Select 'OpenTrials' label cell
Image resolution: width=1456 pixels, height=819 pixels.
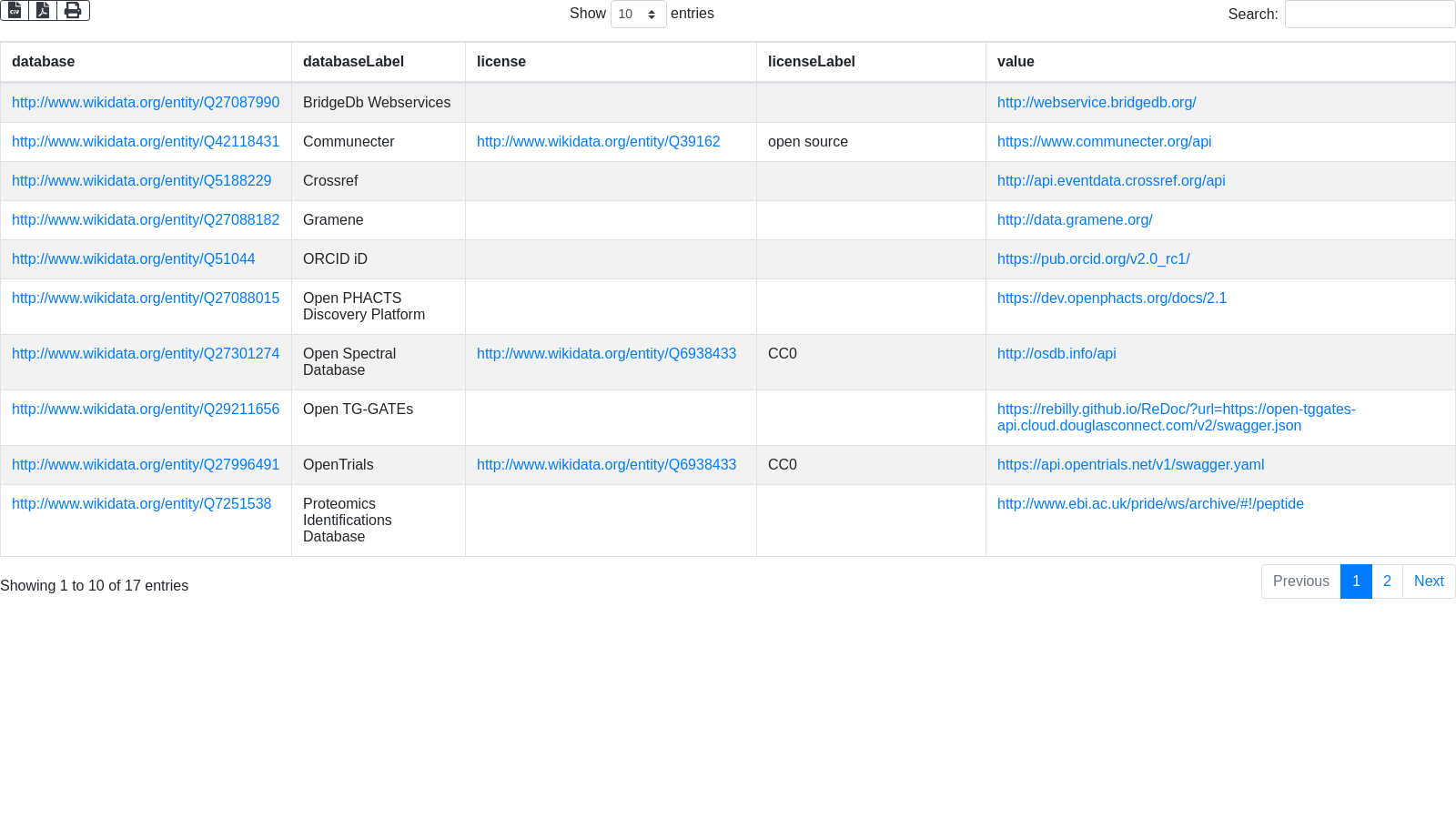[x=379, y=465]
